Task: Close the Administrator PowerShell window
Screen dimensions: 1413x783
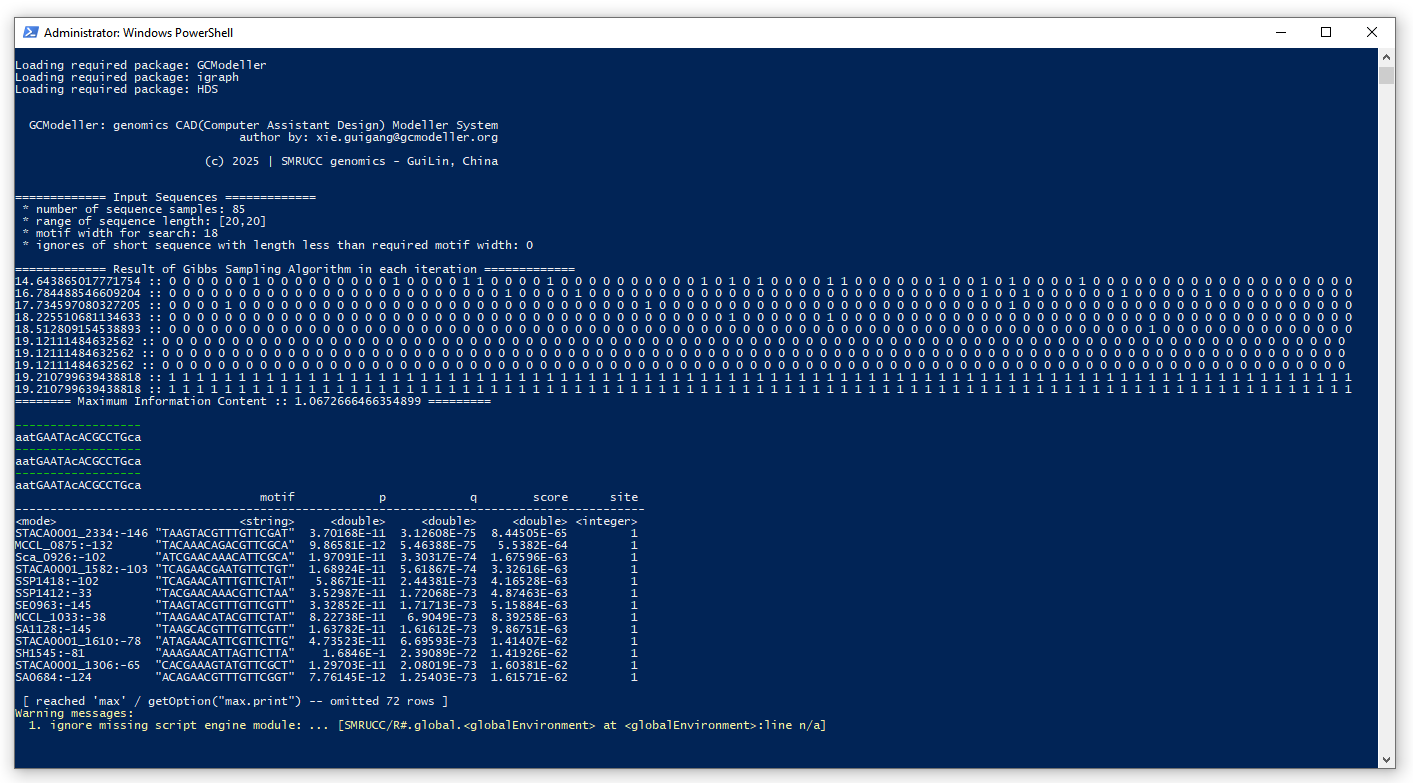Action: pos(1372,32)
